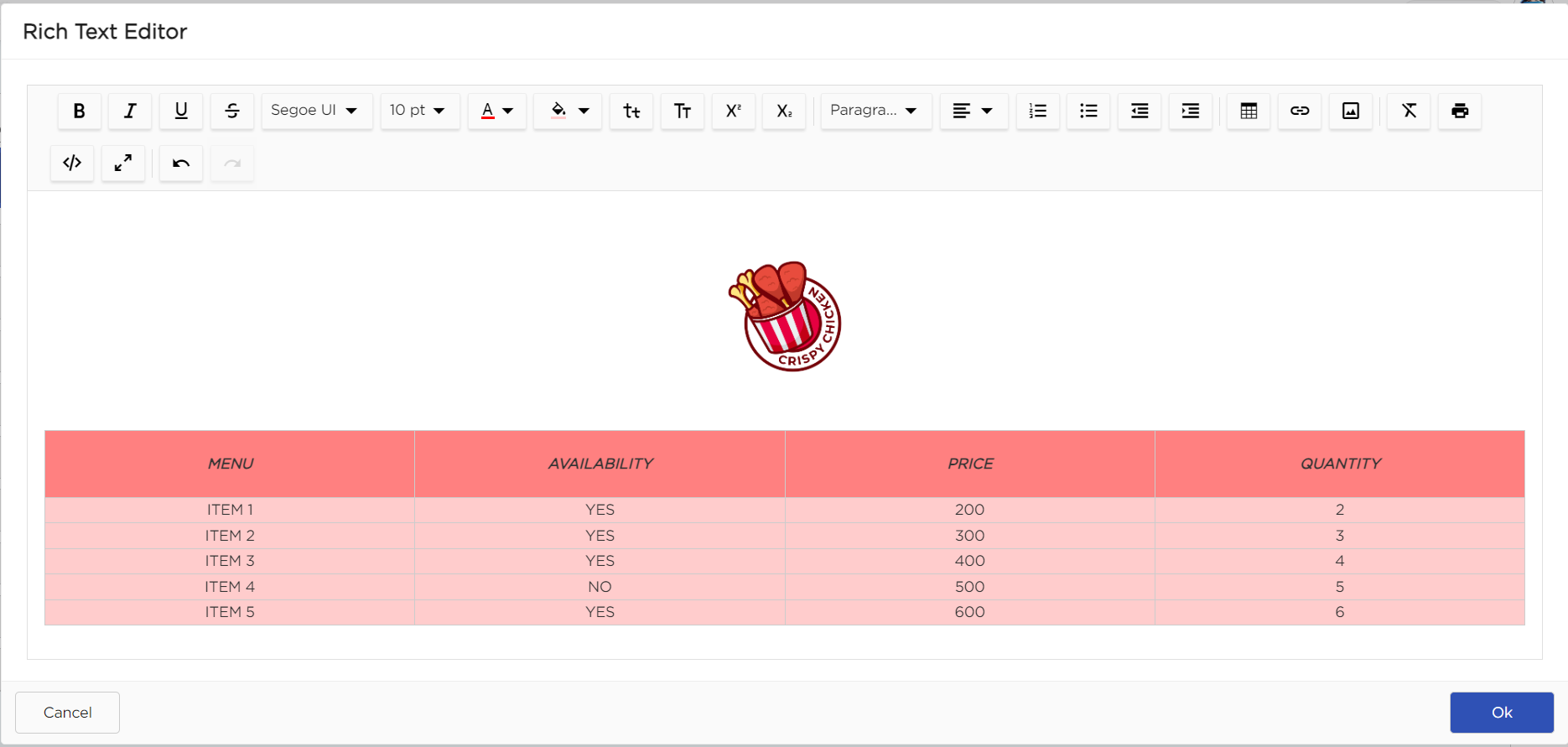Insert a table
The height and width of the screenshot is (747, 1568).
(1249, 111)
